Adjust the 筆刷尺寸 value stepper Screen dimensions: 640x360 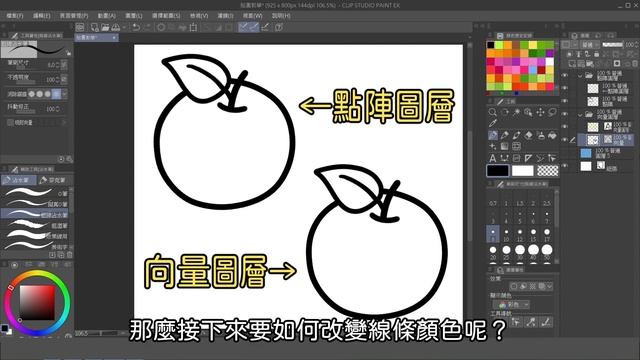pyautogui.click(x=58, y=64)
